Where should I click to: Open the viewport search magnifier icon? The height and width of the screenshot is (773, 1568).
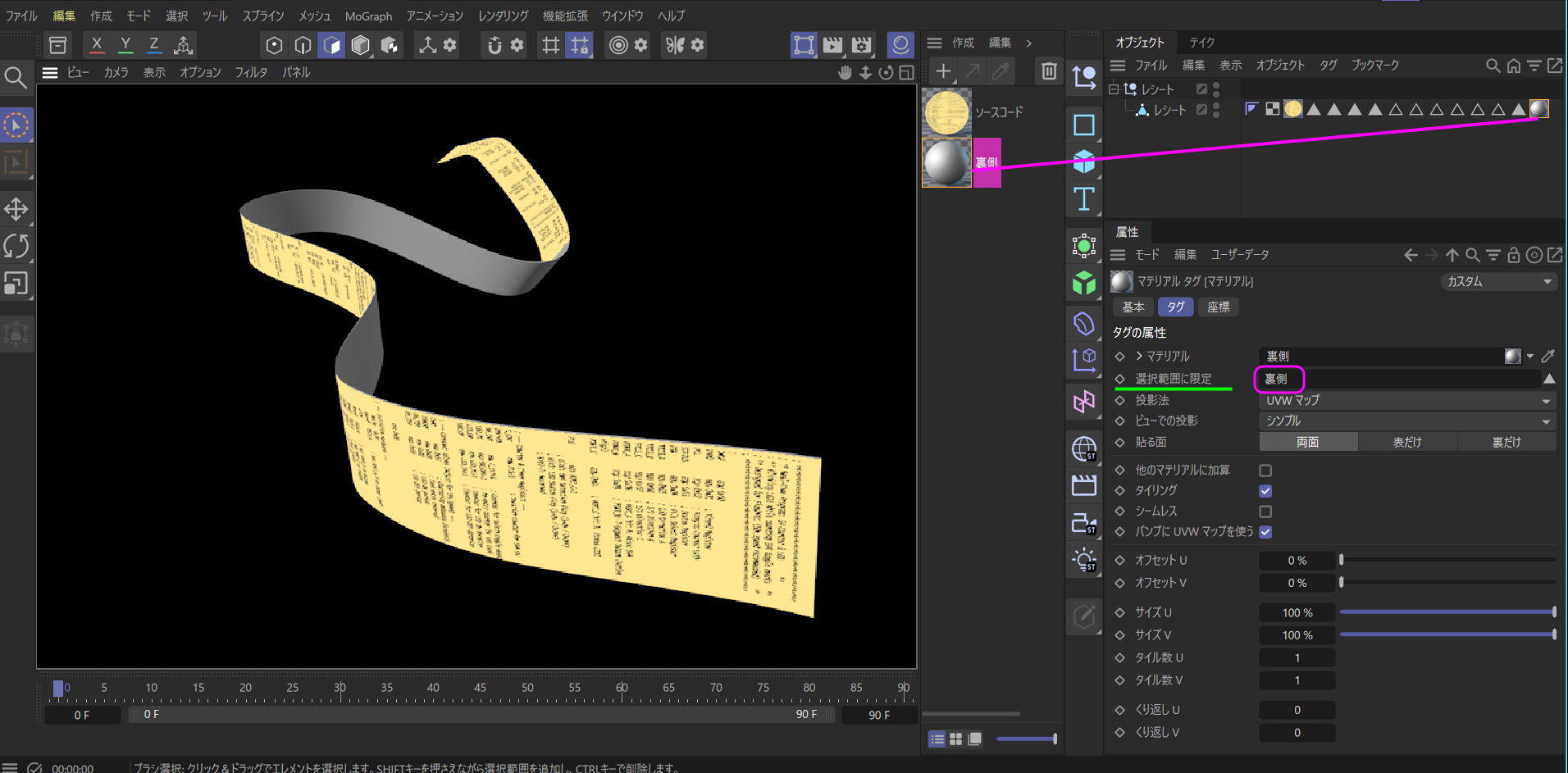tap(15, 78)
